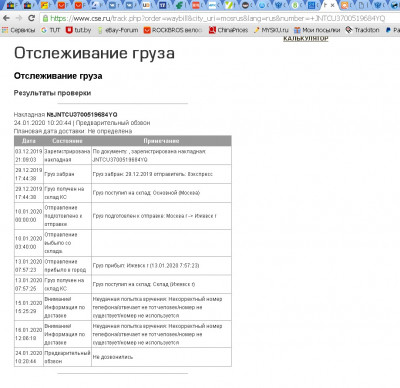
Task: Switch to the tab with green leaf favicon
Action: click(180, 5)
